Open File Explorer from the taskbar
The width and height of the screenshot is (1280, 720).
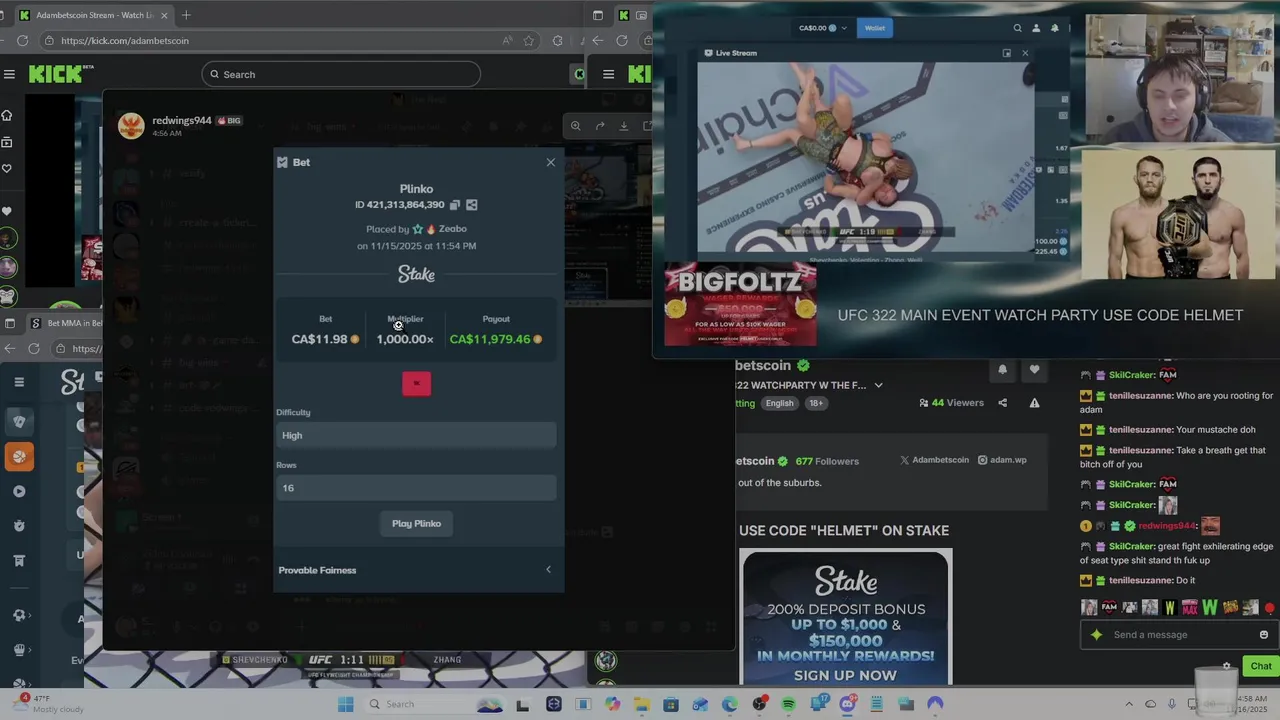(x=641, y=704)
